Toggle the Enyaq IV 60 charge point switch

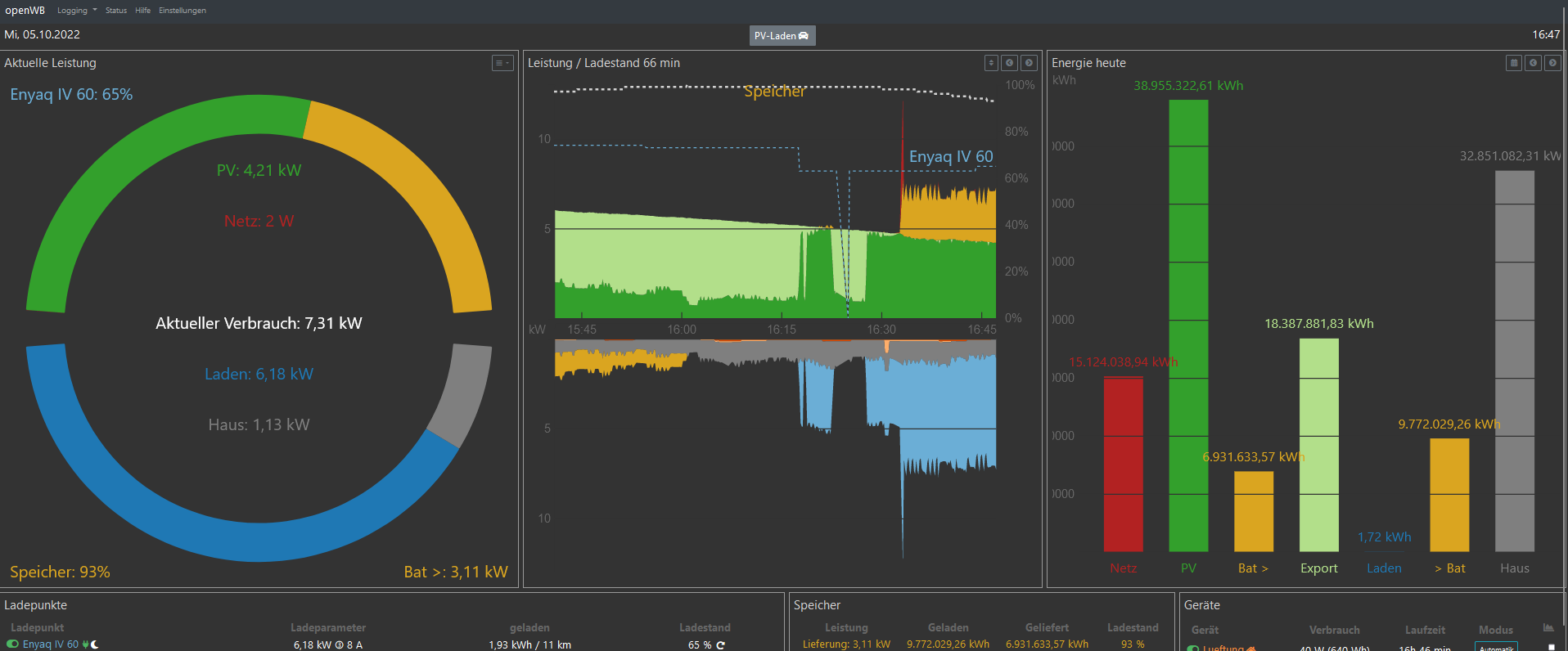13,644
